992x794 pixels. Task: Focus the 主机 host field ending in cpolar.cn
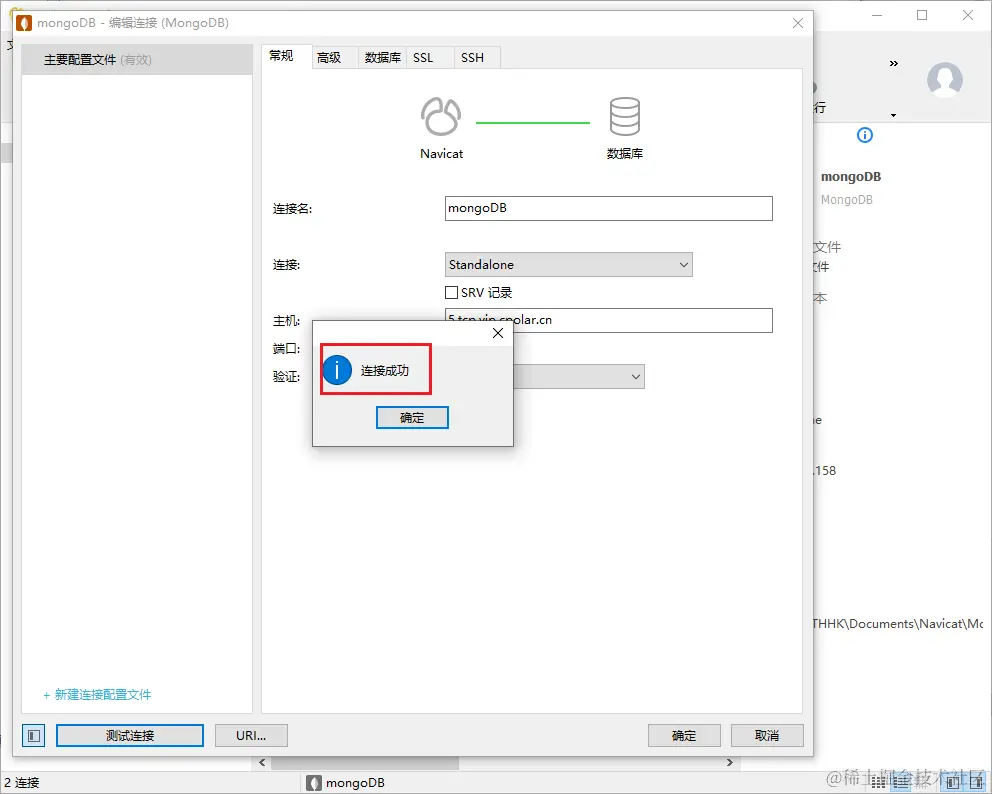click(x=609, y=319)
